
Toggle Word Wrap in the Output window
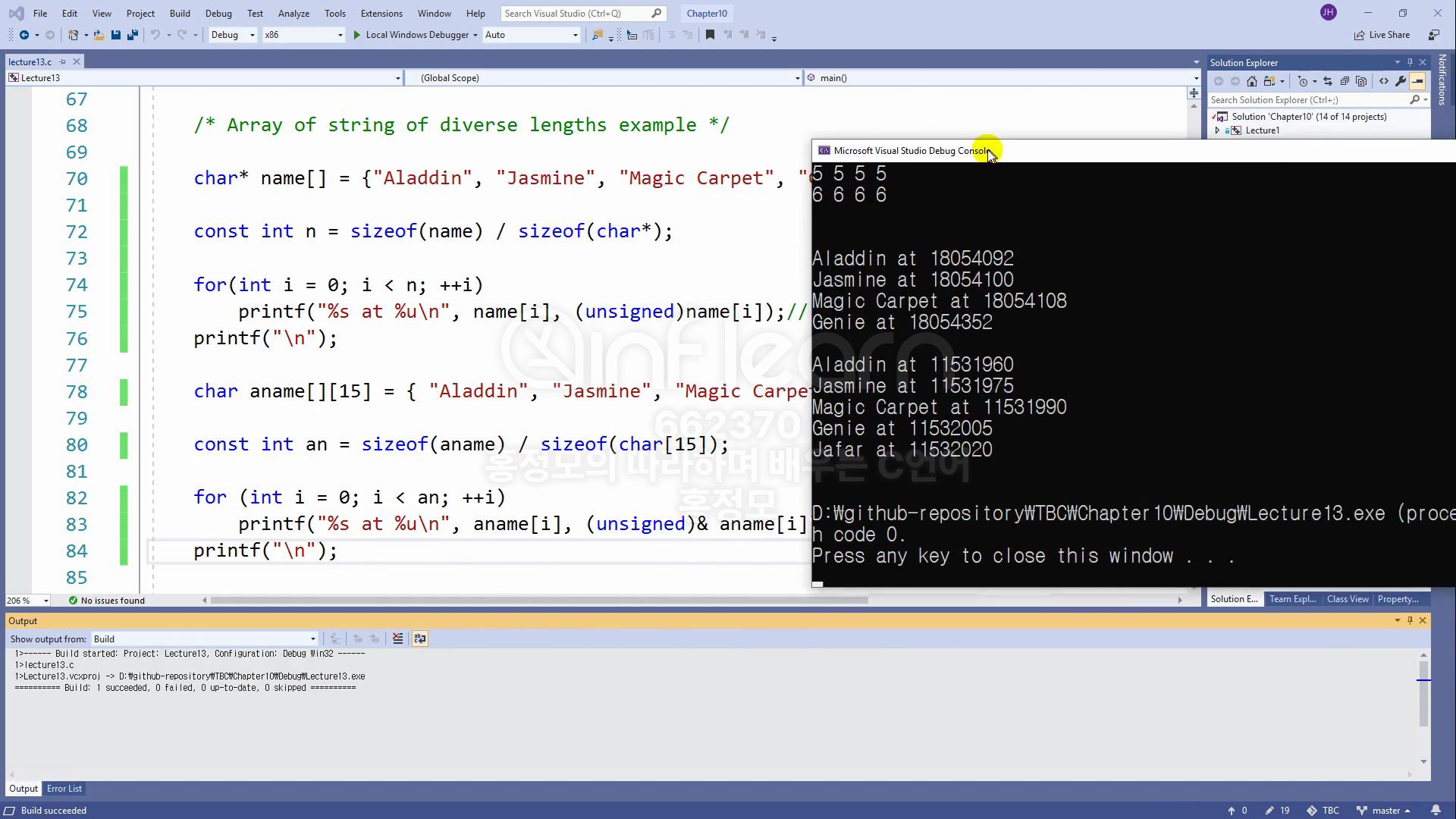[x=420, y=639]
